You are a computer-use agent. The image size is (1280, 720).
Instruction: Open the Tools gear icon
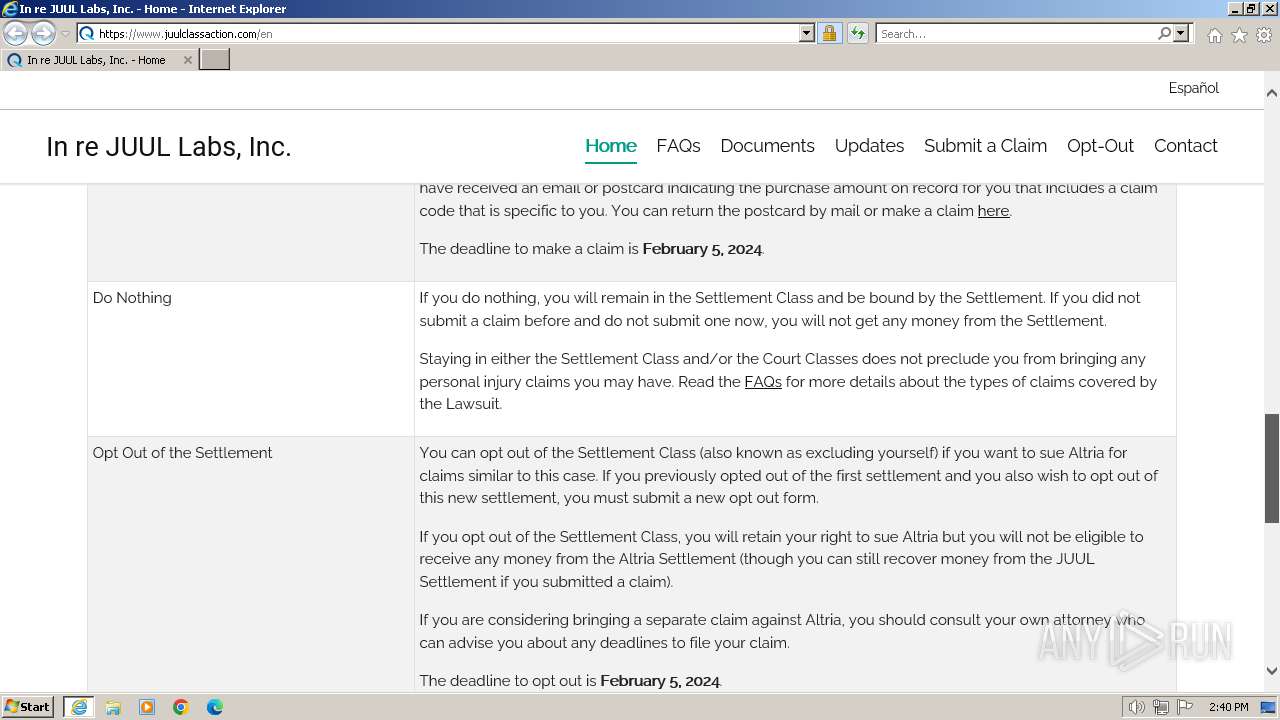click(1264, 35)
